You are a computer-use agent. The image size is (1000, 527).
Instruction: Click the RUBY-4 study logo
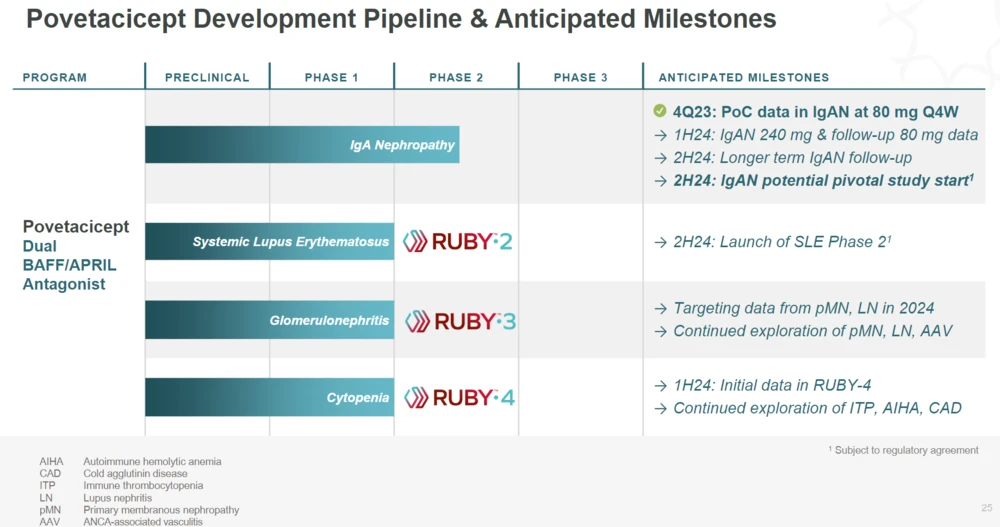point(459,397)
